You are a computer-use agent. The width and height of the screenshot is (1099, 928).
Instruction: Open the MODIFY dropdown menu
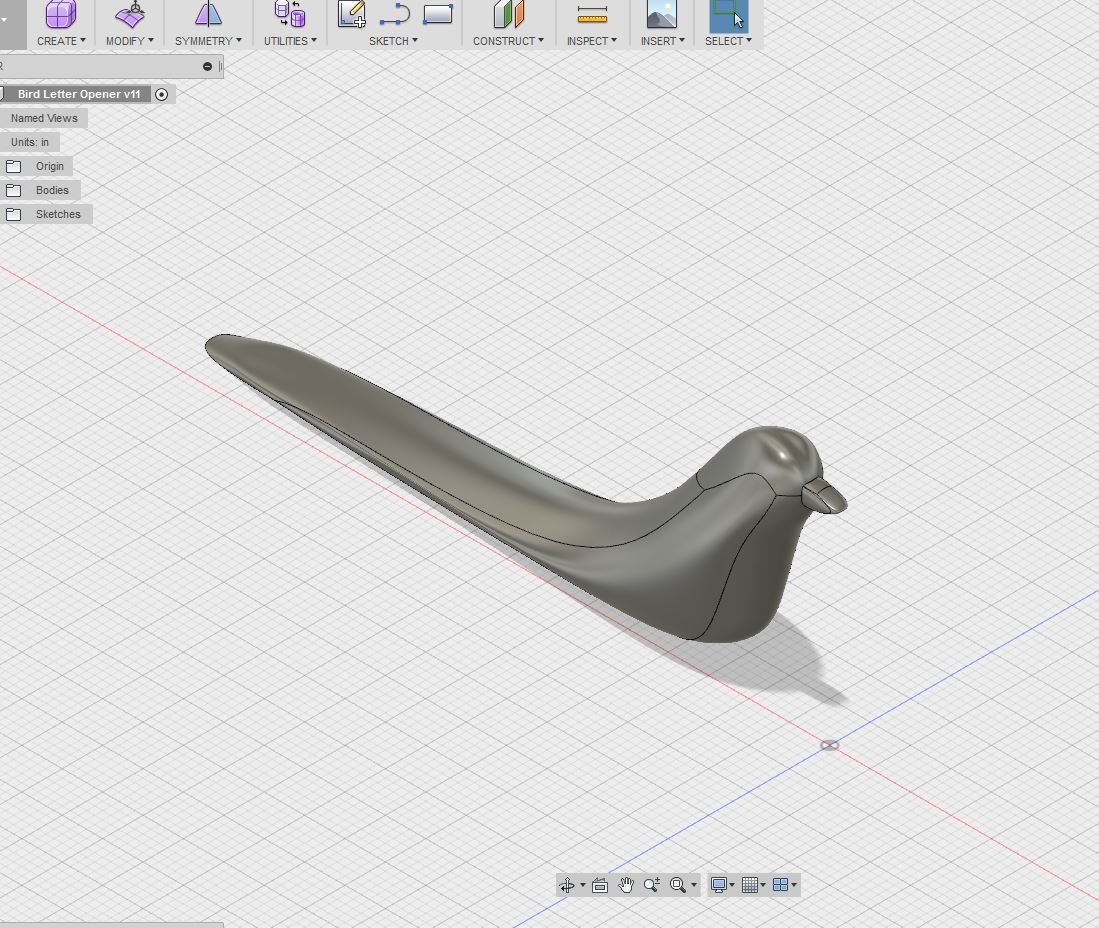tap(130, 41)
